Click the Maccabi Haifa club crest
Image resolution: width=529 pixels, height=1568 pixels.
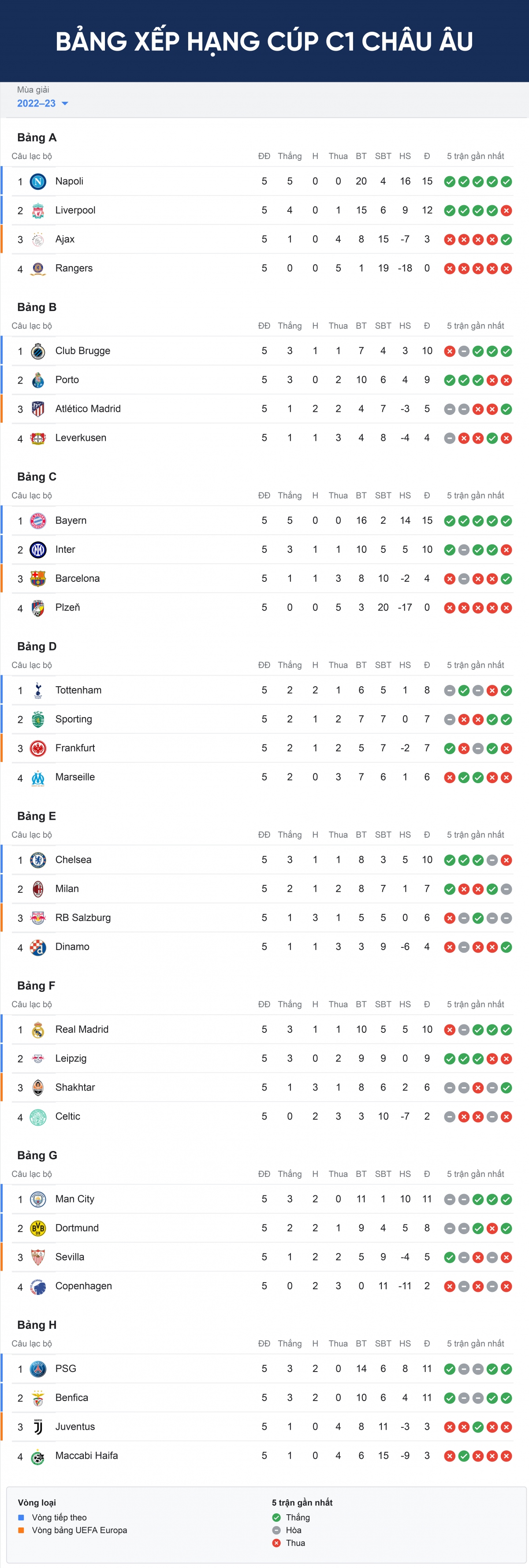(38, 1456)
